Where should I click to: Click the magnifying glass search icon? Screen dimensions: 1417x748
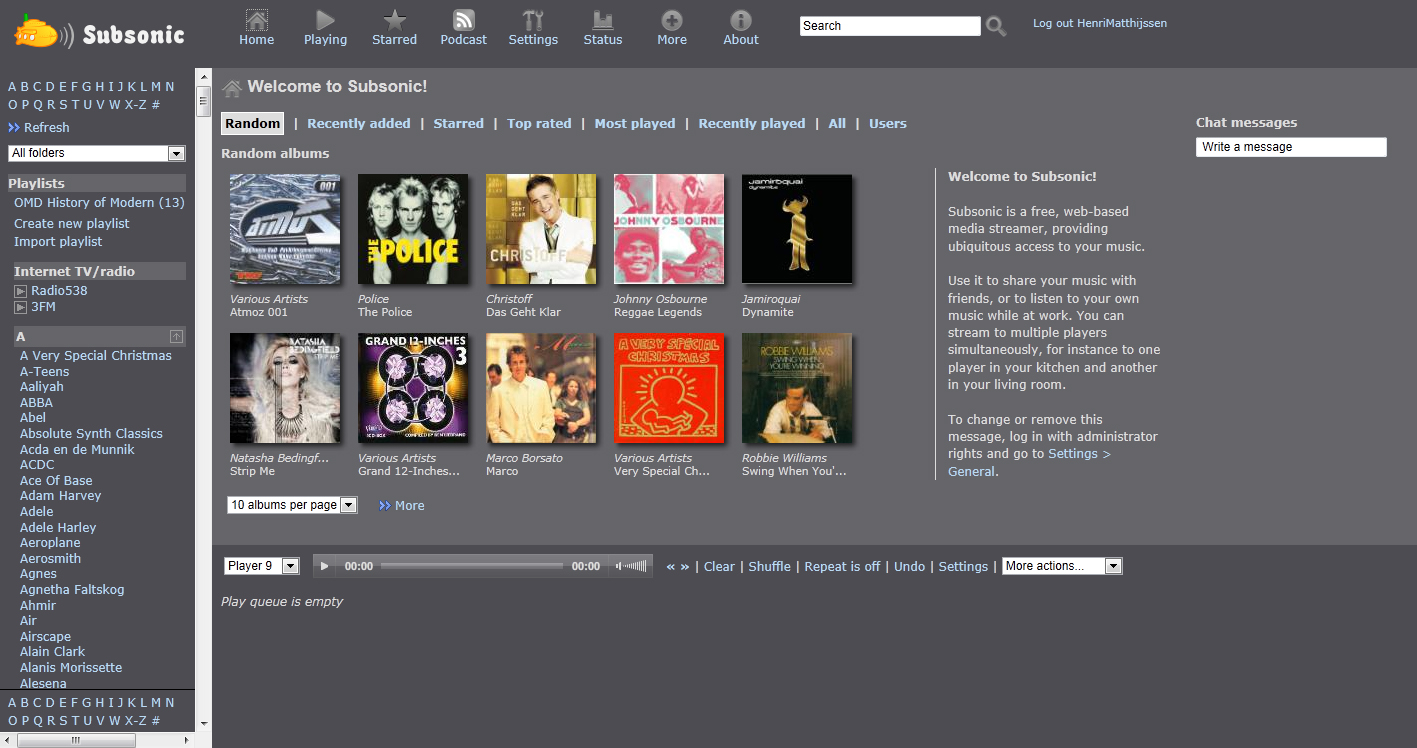996,27
